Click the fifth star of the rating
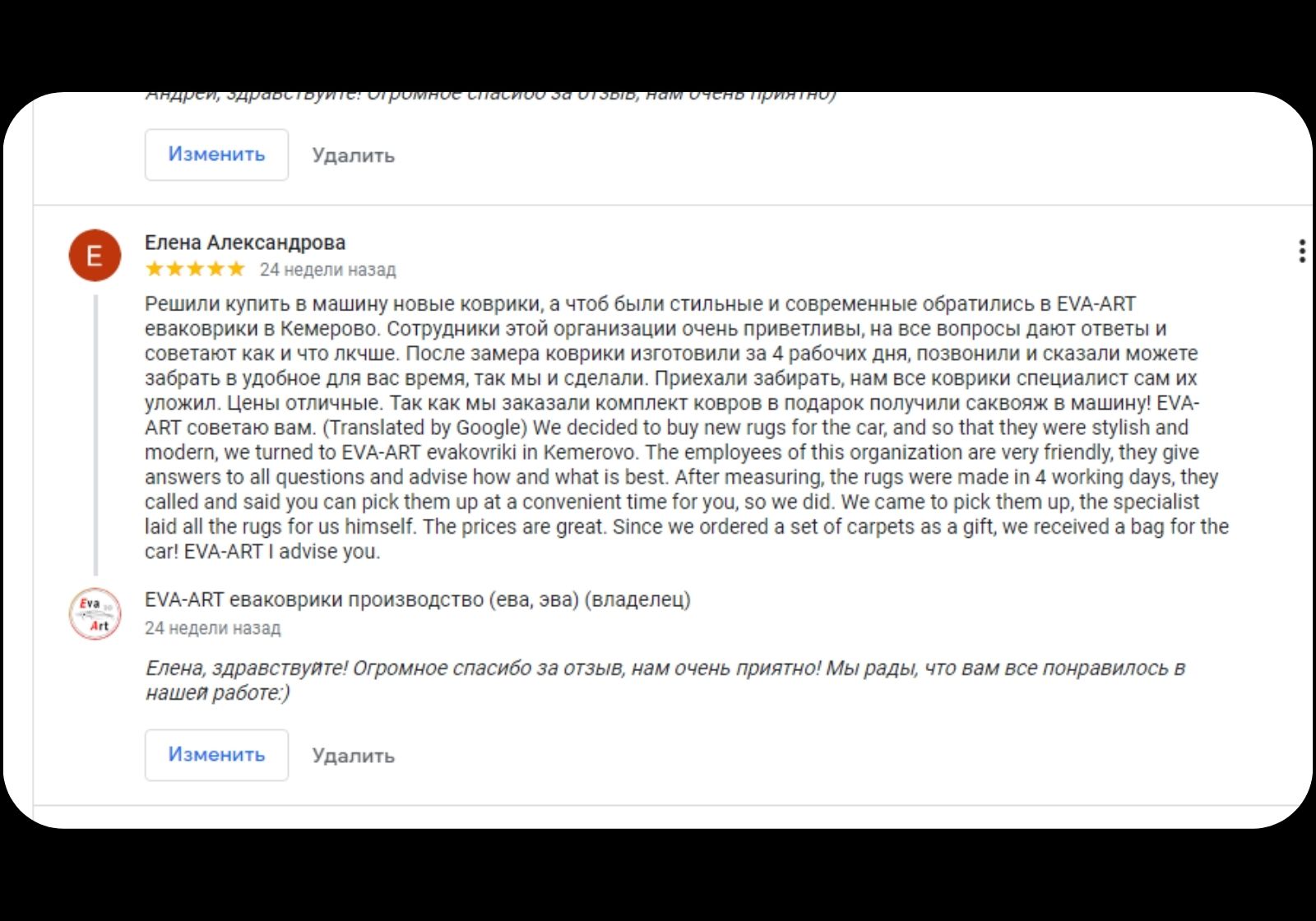This screenshot has height=921, width=1316. pos(236,269)
